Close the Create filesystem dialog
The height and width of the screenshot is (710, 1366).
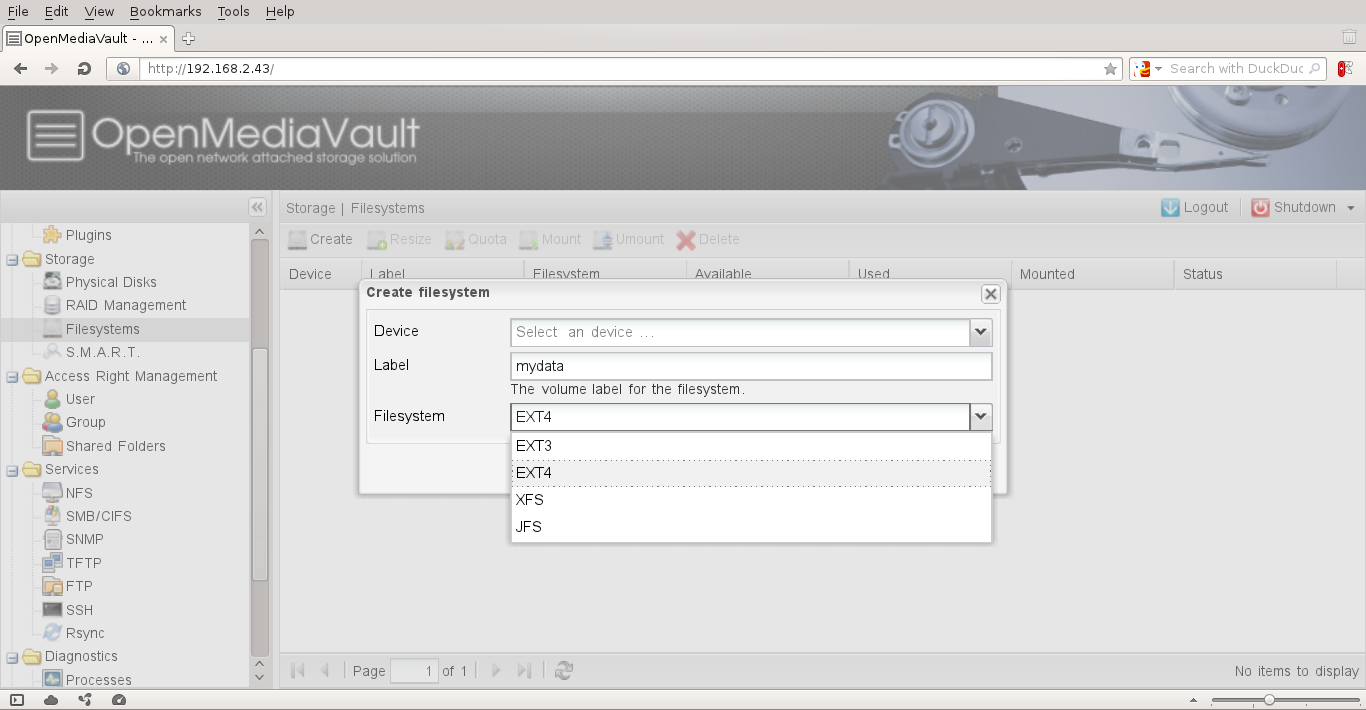click(990, 294)
